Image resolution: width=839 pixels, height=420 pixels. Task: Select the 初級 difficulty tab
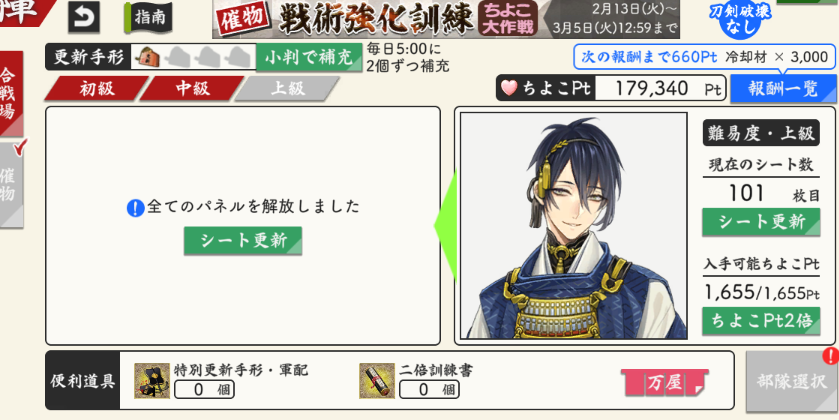96,89
